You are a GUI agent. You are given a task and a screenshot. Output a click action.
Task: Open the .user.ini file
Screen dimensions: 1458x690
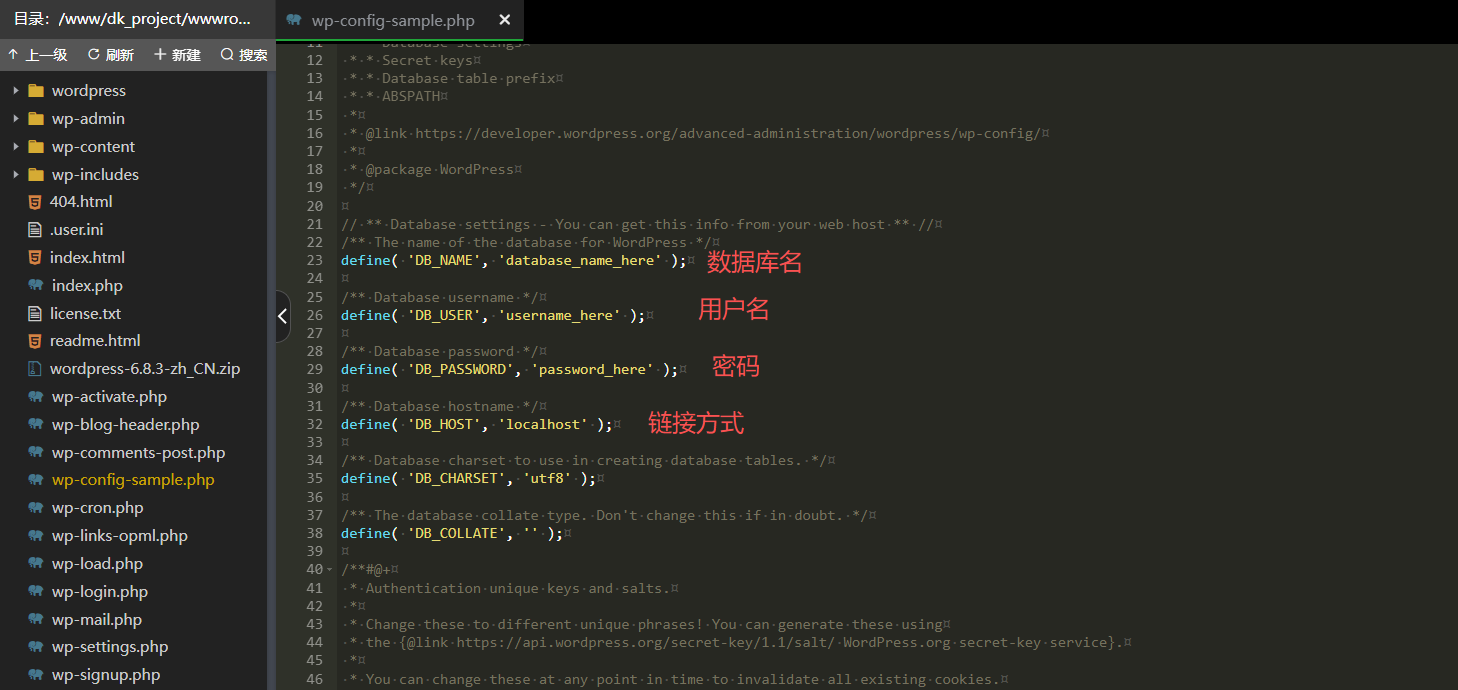pos(76,230)
